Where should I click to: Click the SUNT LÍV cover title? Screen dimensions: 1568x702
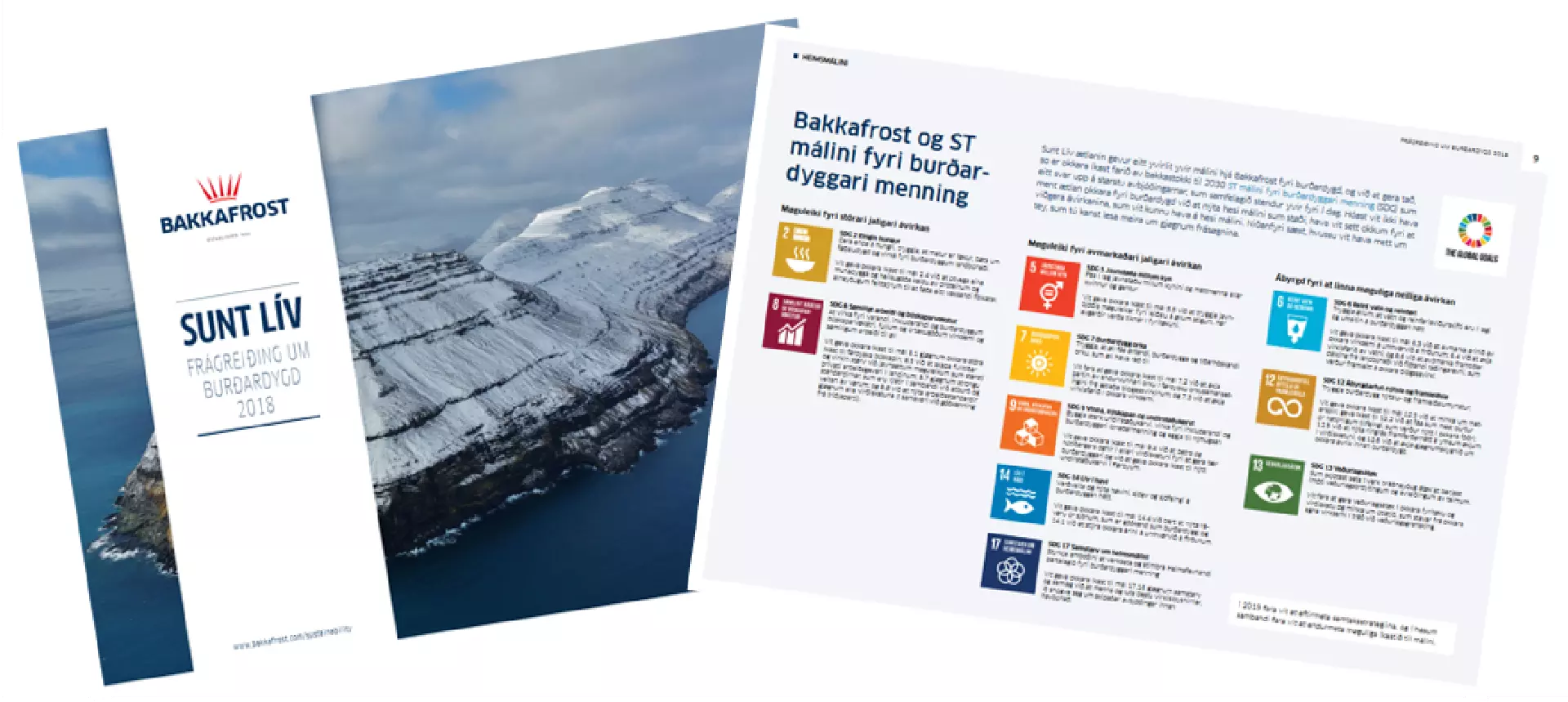[x=242, y=320]
